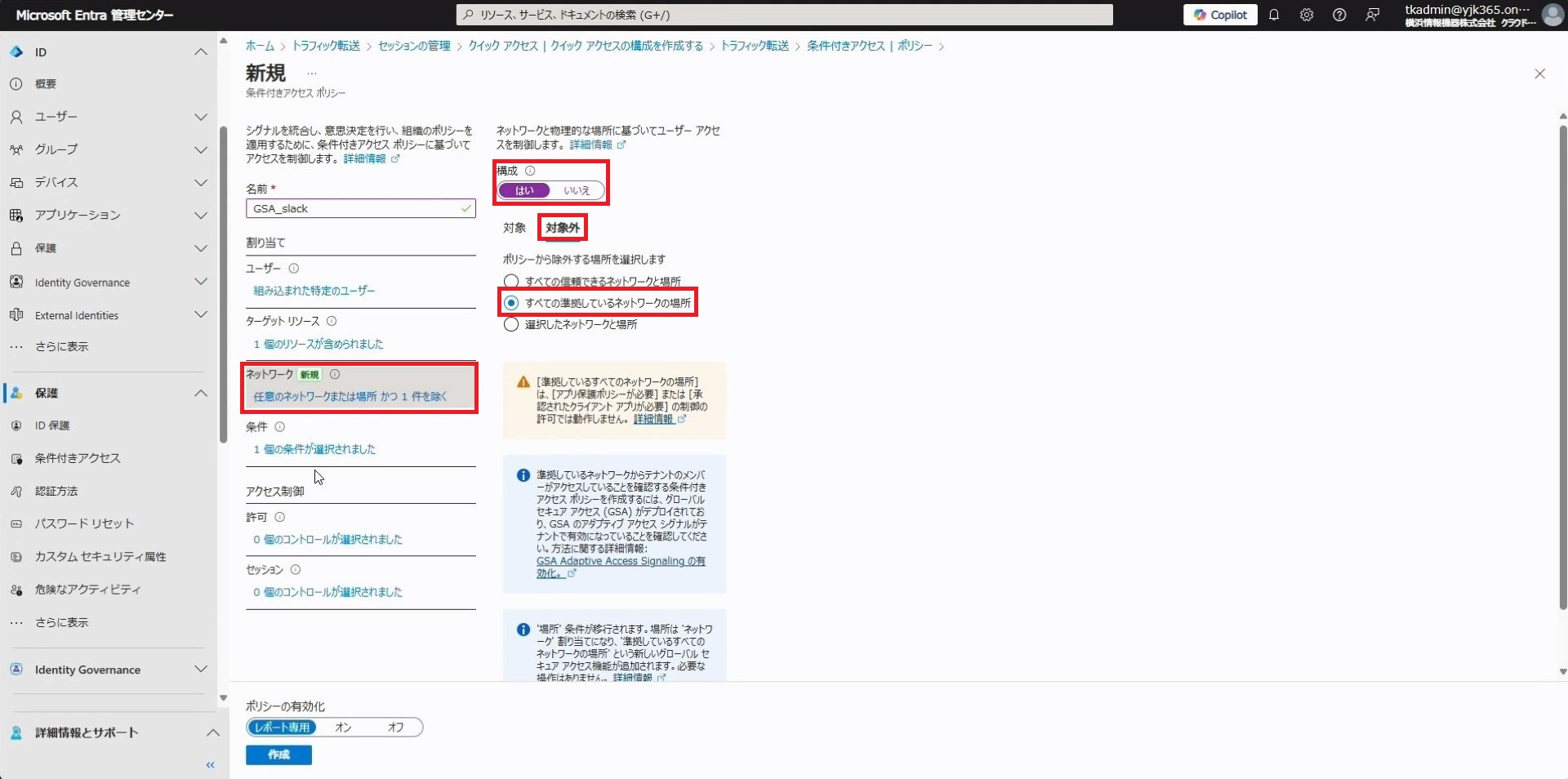Collapse the ID top-level section

(x=200, y=52)
